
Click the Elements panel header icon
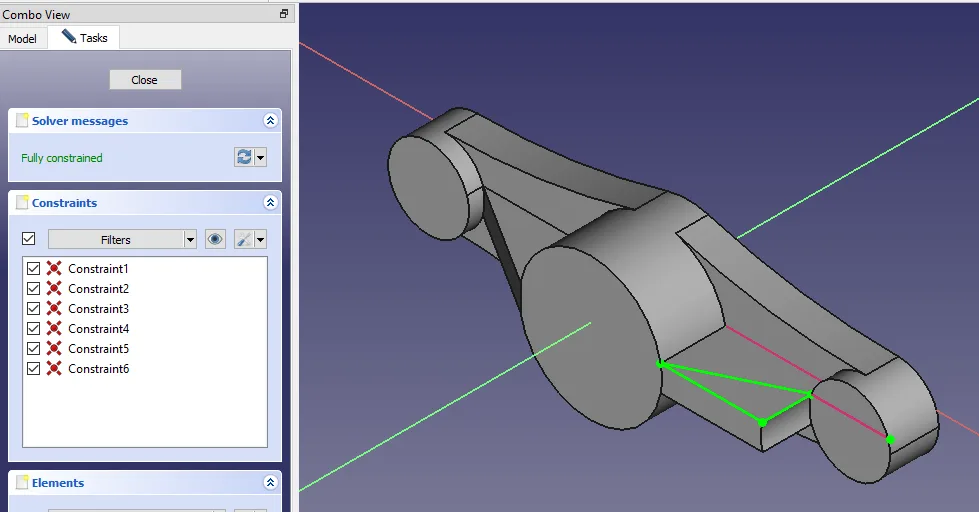(22, 483)
